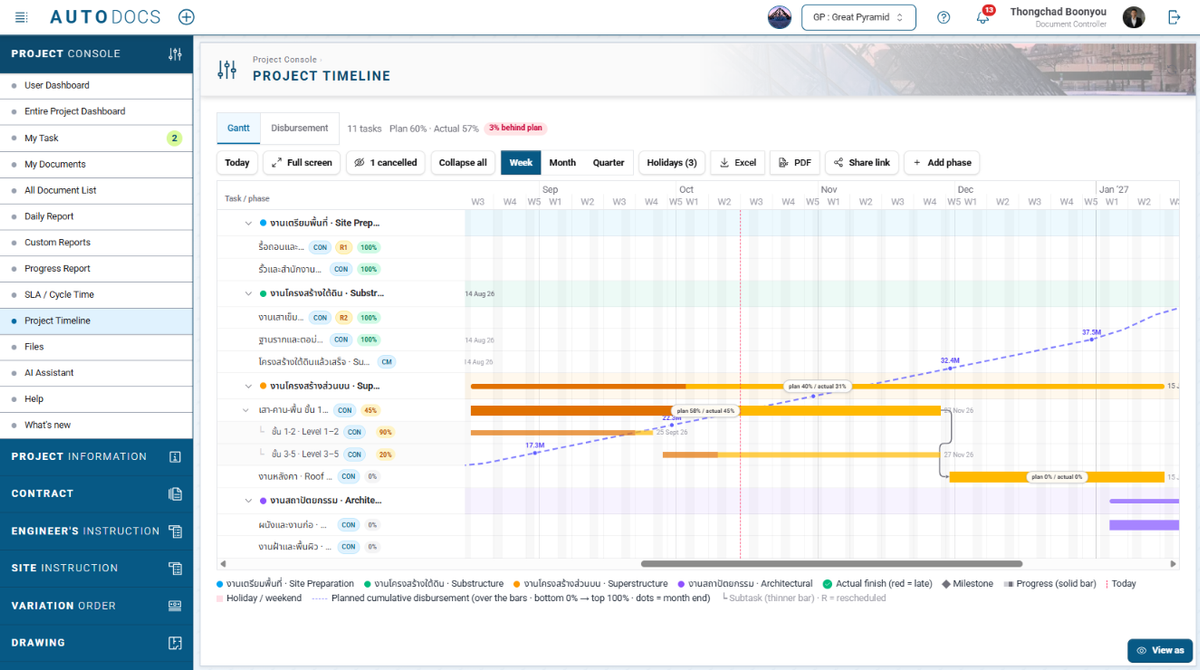Click the Today button
Image resolution: width=1200 pixels, height=670 pixels.
[237, 162]
